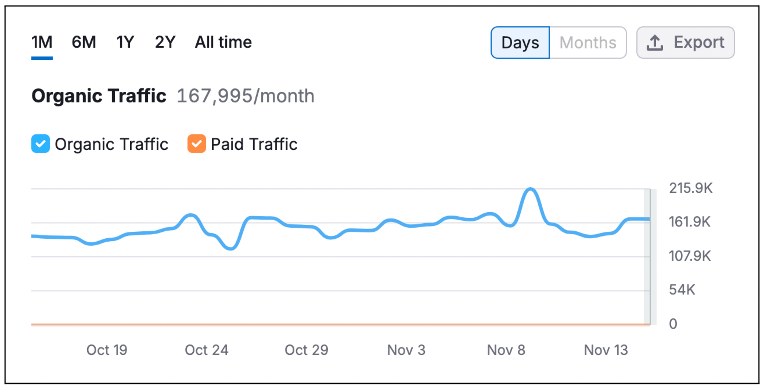
Task: Click the Nov 3 date axis label
Action: point(406,350)
